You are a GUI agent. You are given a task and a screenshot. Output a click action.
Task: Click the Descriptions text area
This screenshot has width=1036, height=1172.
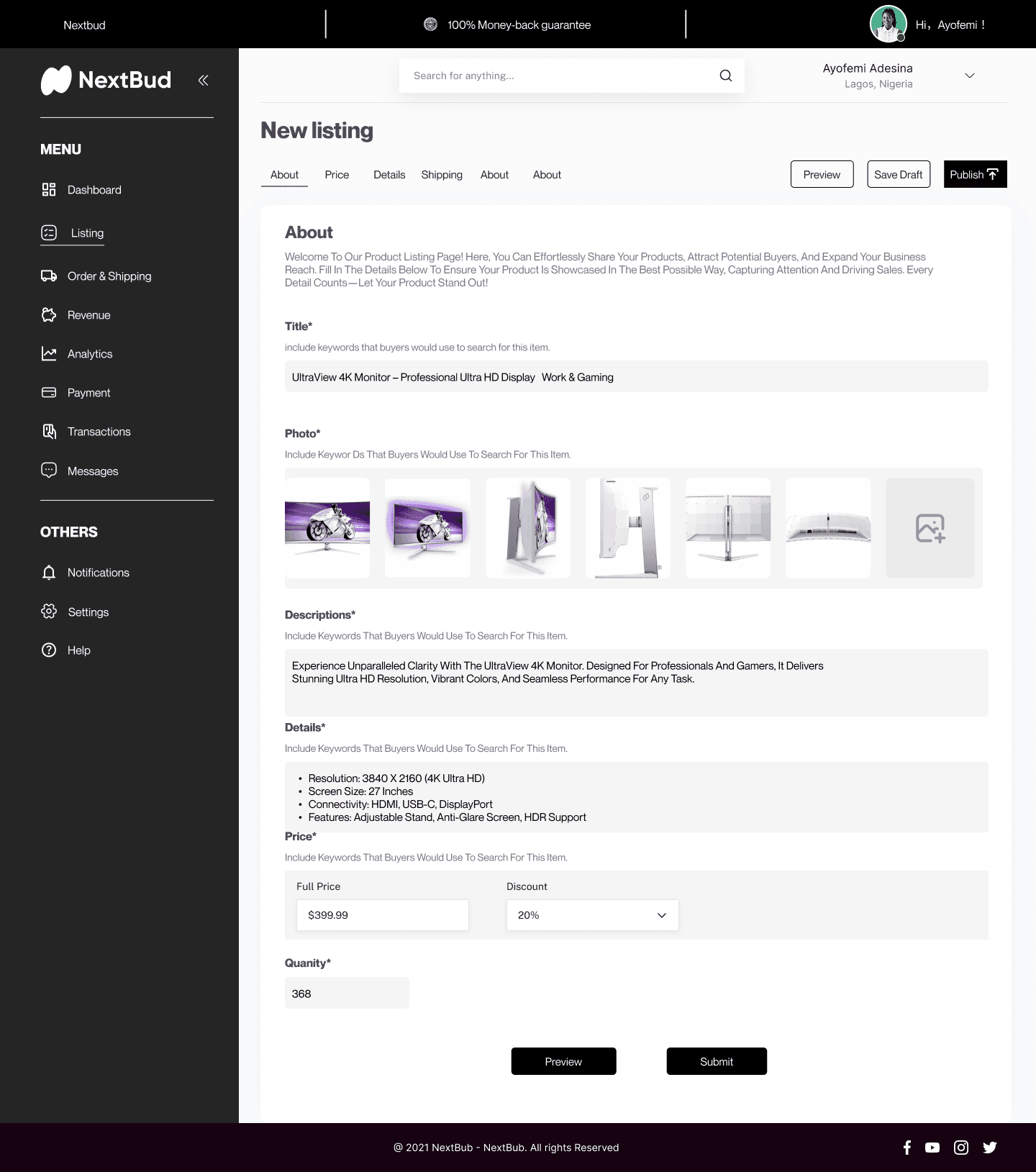tap(636, 683)
